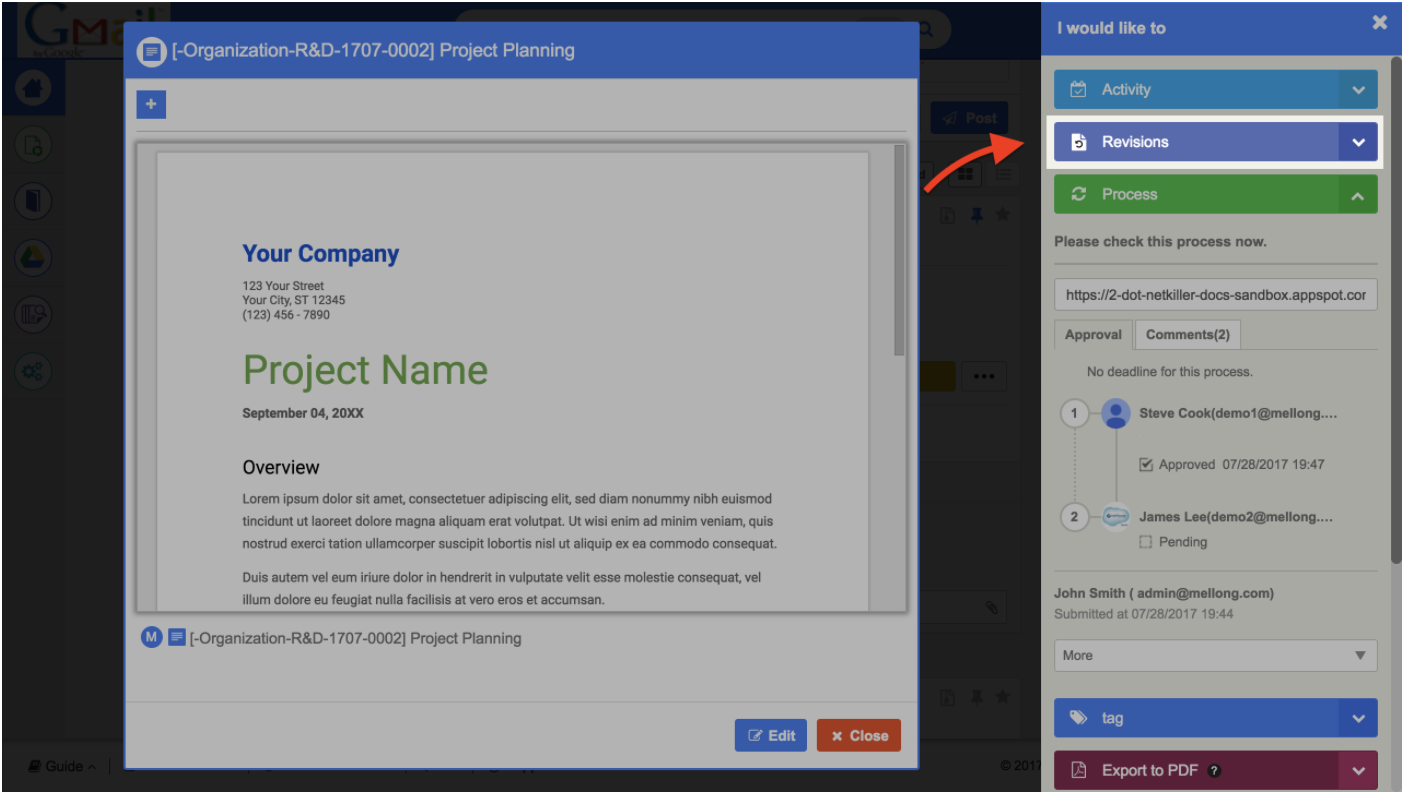Screen dimensions: 1406x794
Task: Click the 'Your Company' heading in the preview
Action: [321, 254]
